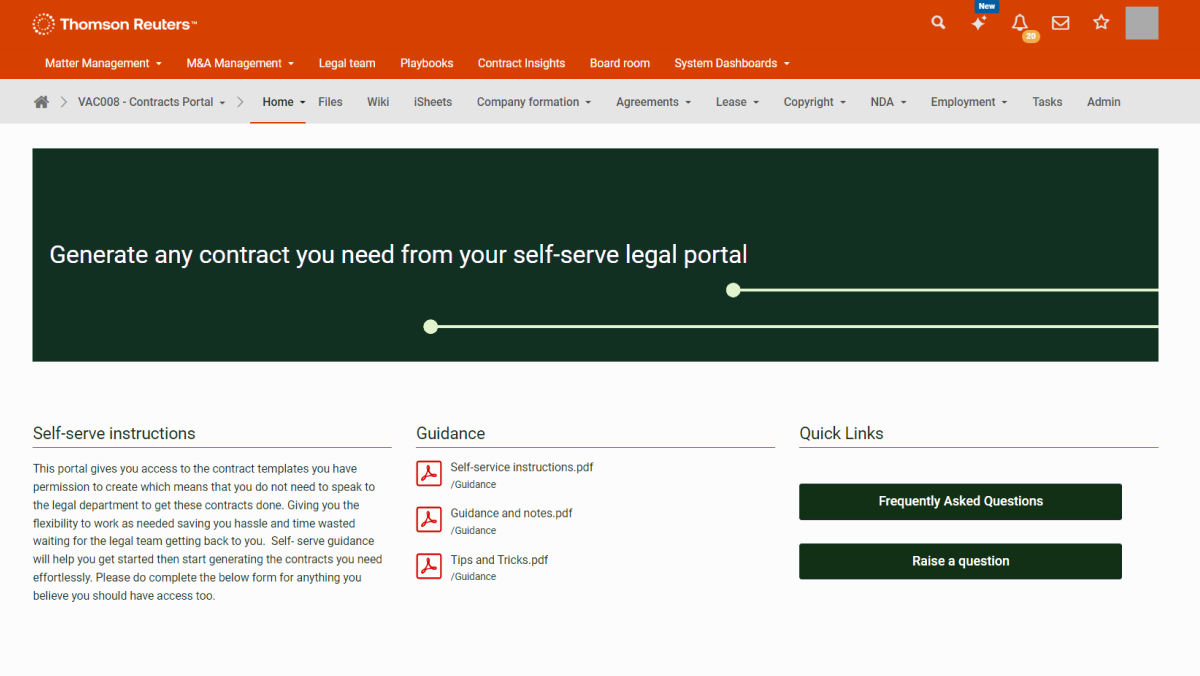Expand the VAC008 - Contracts Portal breadcrumb
The height and width of the screenshot is (676, 1200).
(x=151, y=102)
